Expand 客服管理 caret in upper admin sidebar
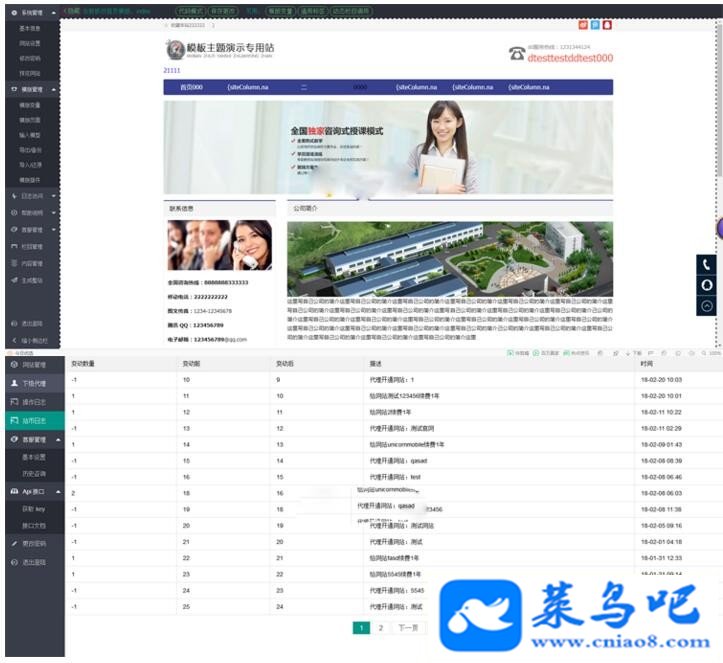The height and width of the screenshot is (663, 723). click(53, 230)
